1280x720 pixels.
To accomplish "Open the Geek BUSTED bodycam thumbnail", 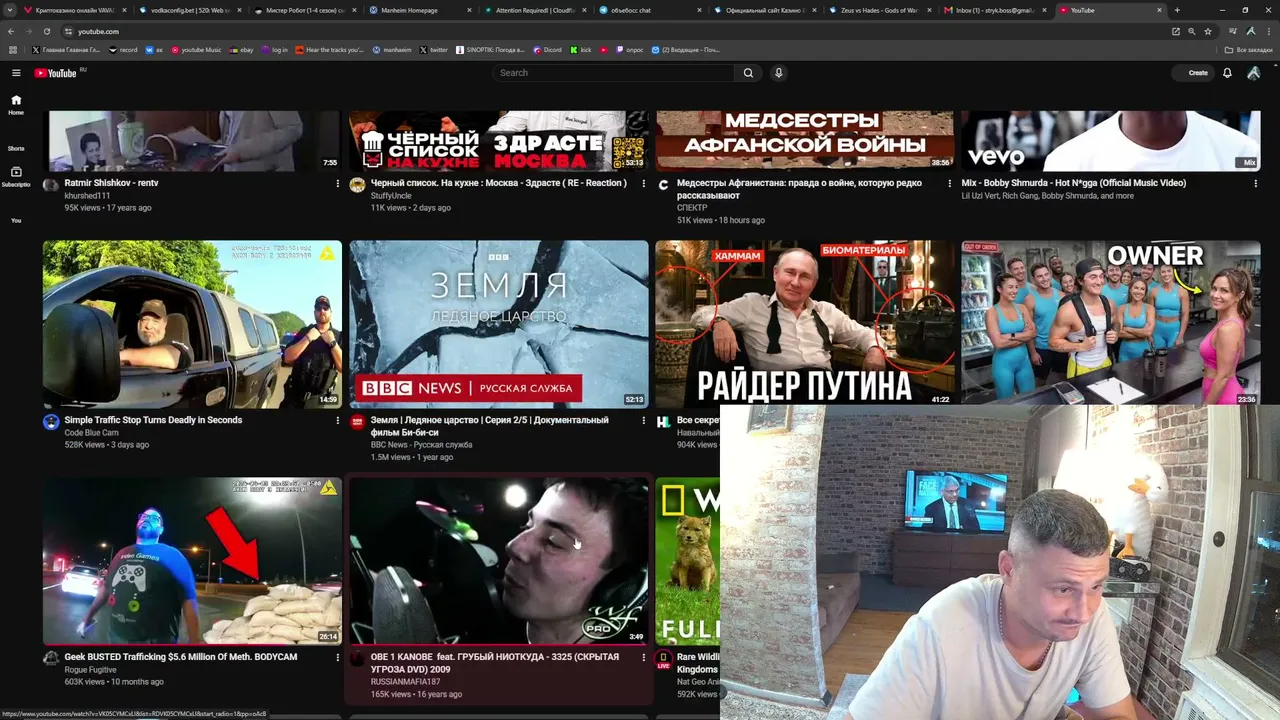I will click(192, 561).
